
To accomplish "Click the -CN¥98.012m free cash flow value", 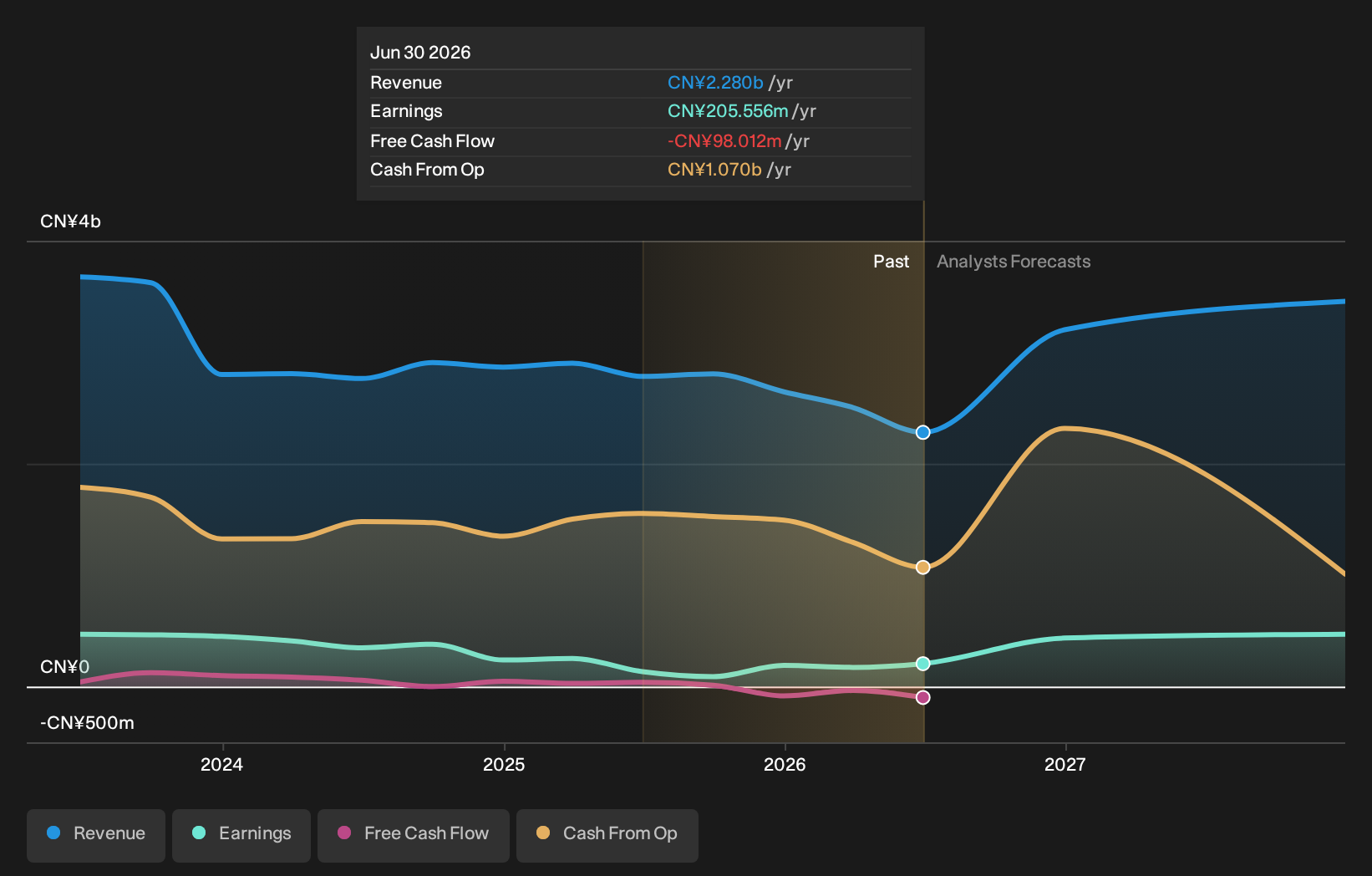I will coord(724,141).
